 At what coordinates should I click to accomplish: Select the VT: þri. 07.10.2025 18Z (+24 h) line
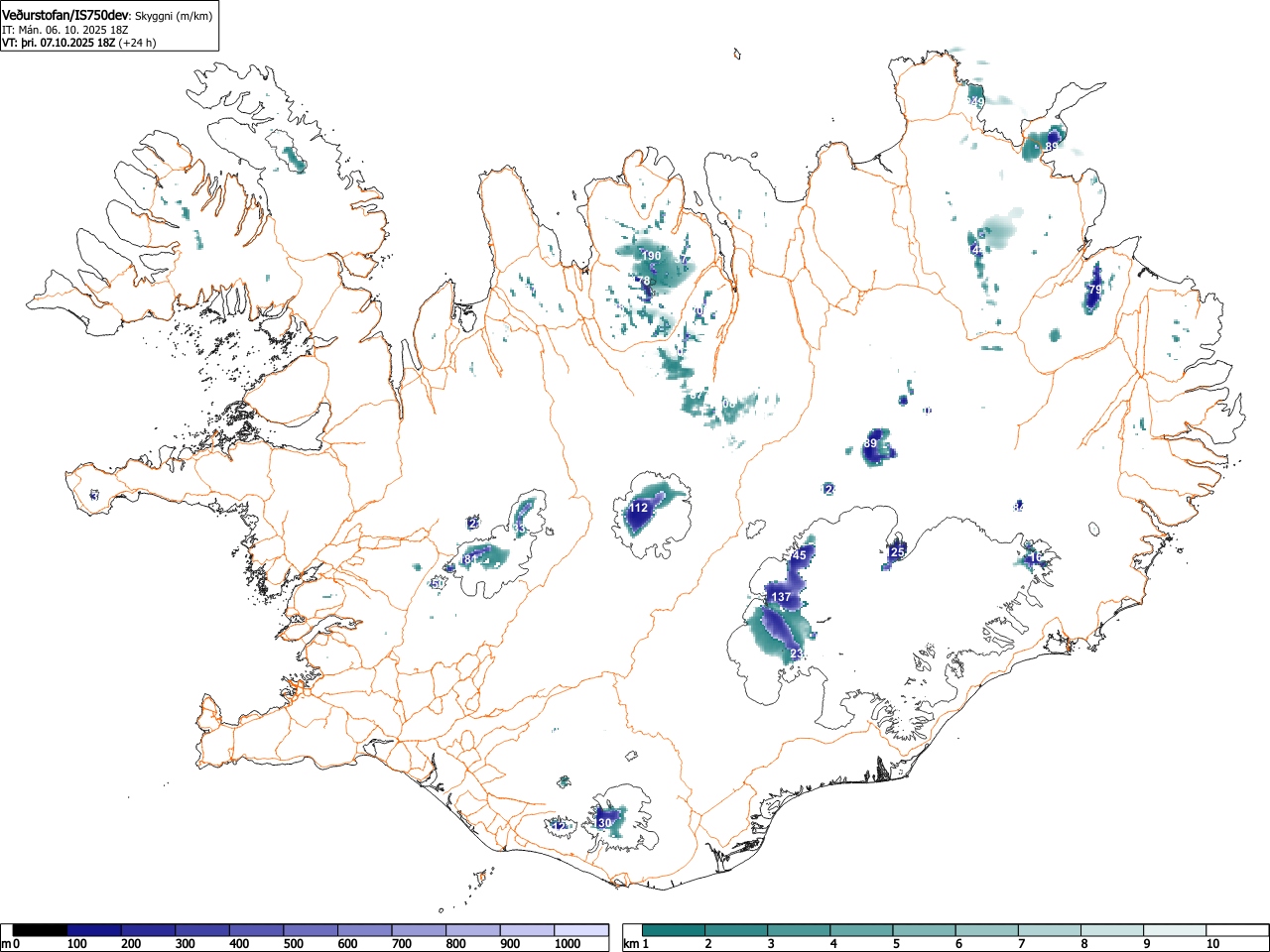78,43
